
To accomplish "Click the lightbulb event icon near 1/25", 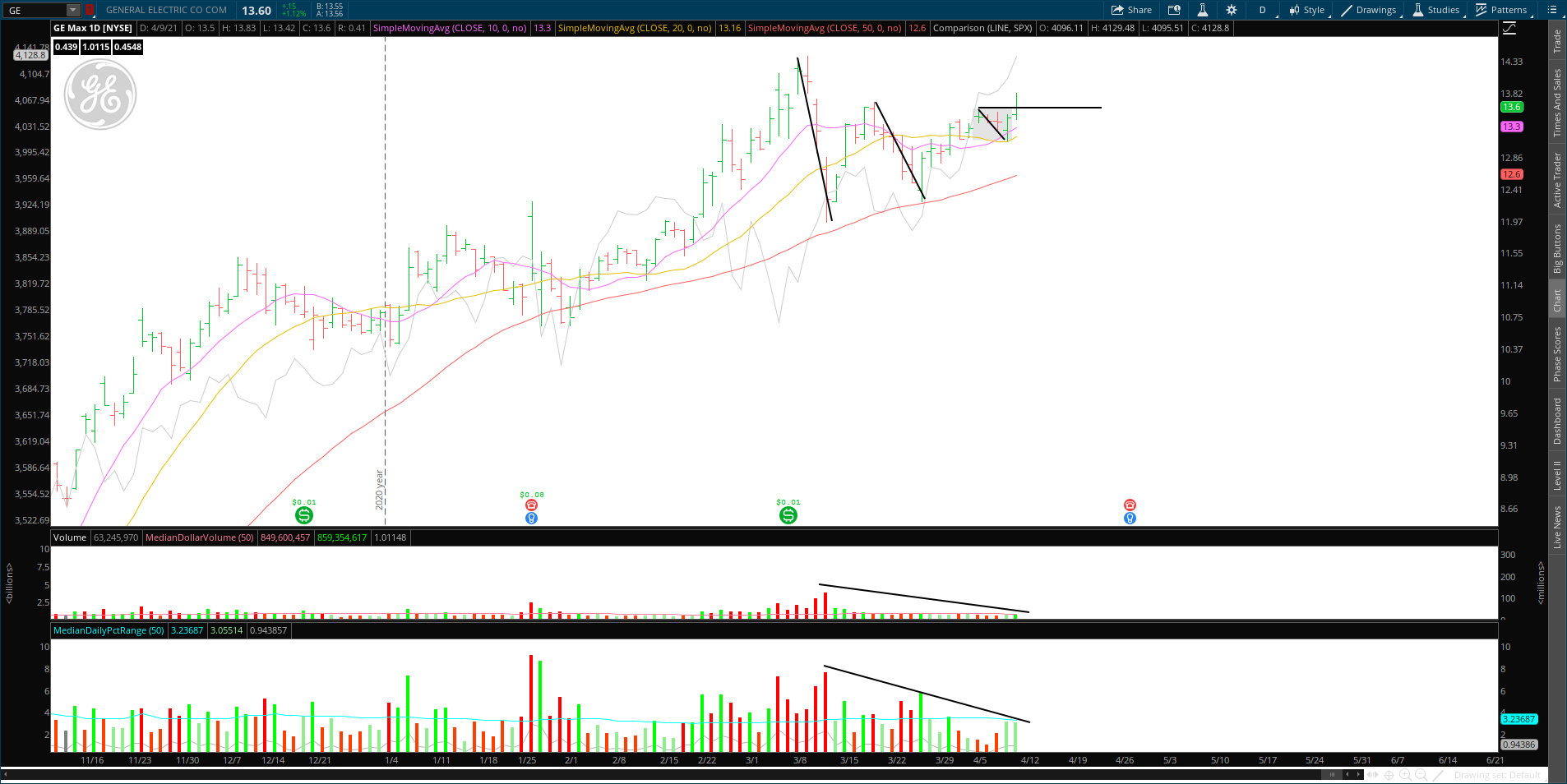I will pyautogui.click(x=531, y=518).
